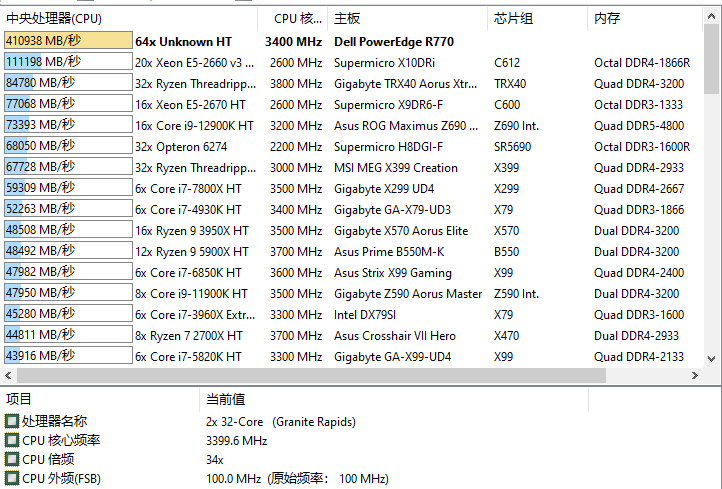Click the 20x Xeon E5-2660 v3 entry
This screenshot has height=489, width=722.
click(194, 63)
